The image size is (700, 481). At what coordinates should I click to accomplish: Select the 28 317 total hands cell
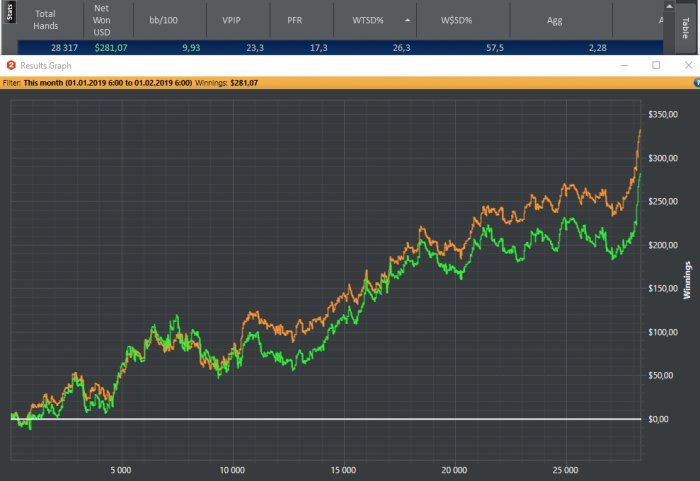pos(64,48)
